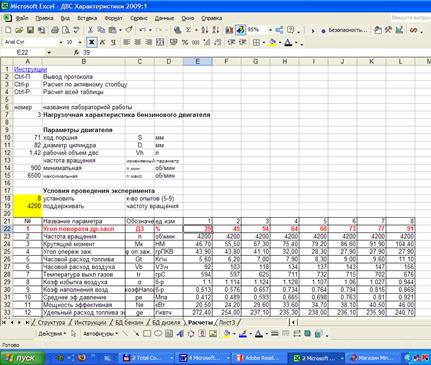Toggle align right

click(149, 42)
